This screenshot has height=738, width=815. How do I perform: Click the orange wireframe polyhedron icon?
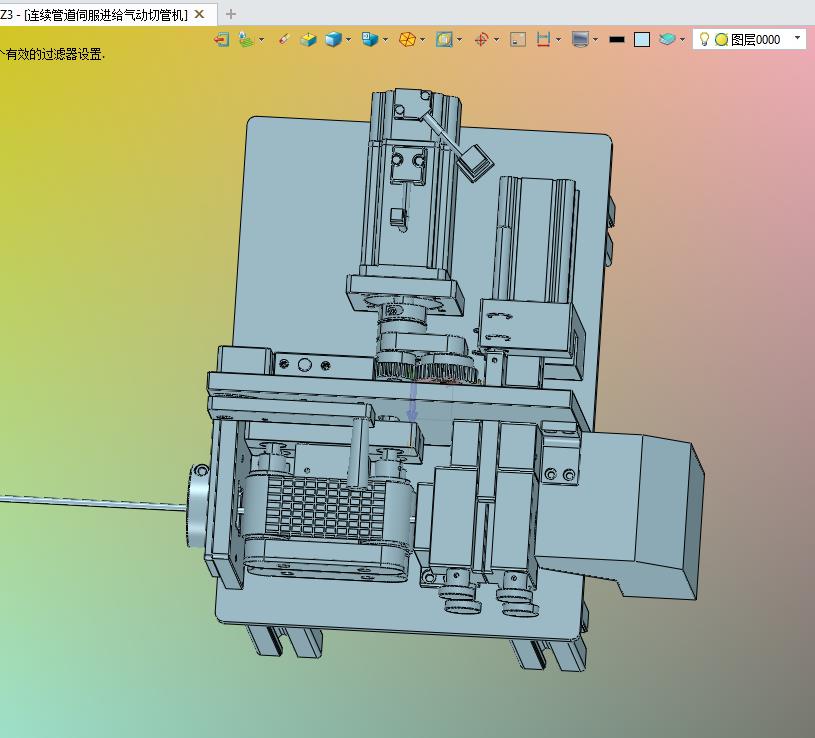[408, 39]
